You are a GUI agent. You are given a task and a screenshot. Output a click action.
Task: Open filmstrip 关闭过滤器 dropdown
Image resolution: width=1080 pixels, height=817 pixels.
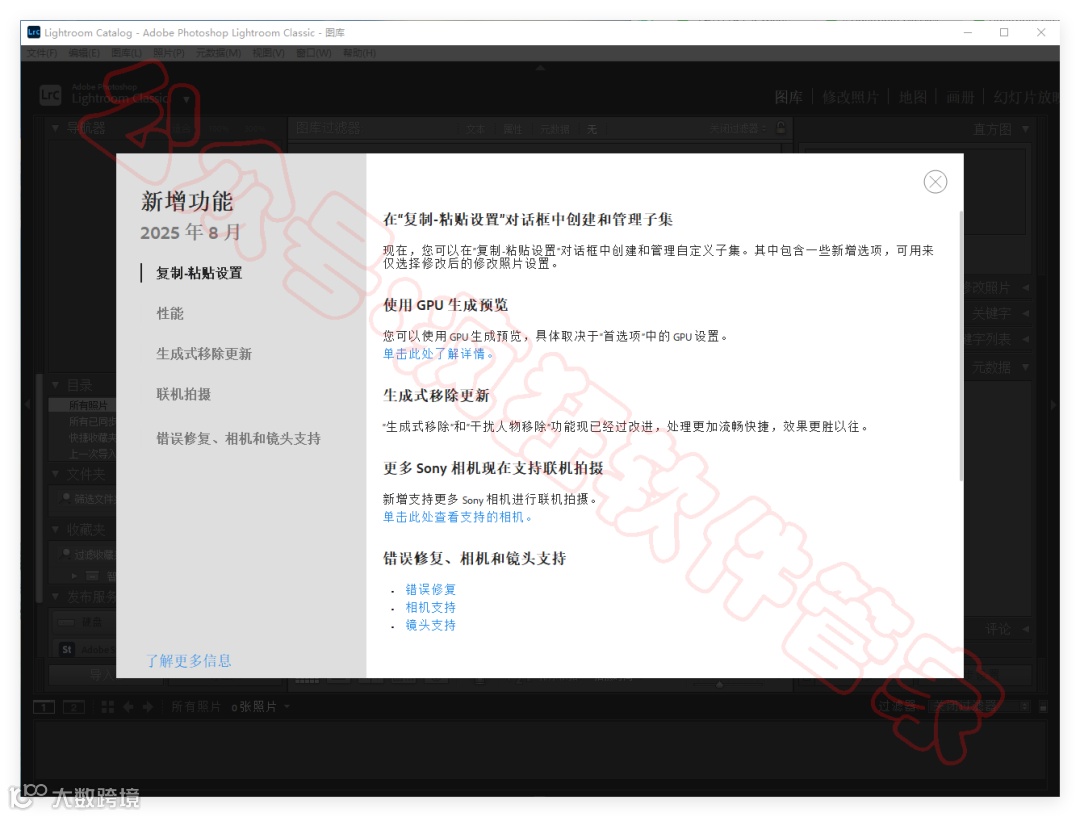(x=978, y=706)
